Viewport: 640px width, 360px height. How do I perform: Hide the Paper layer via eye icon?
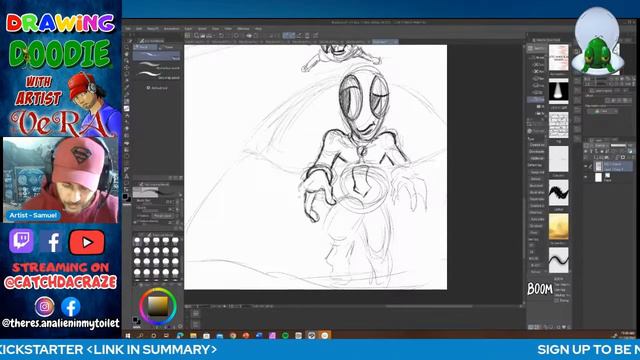point(586,177)
